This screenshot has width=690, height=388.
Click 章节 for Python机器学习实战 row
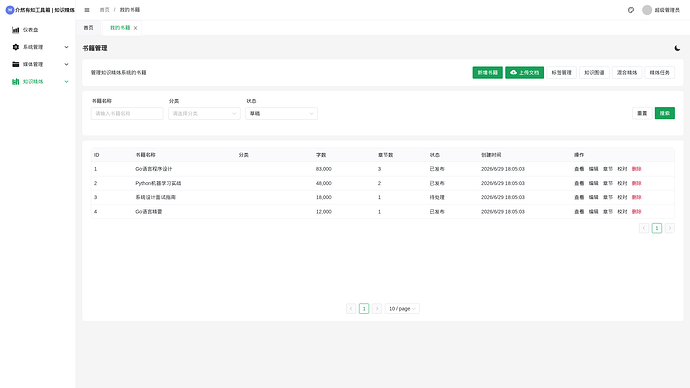608,183
